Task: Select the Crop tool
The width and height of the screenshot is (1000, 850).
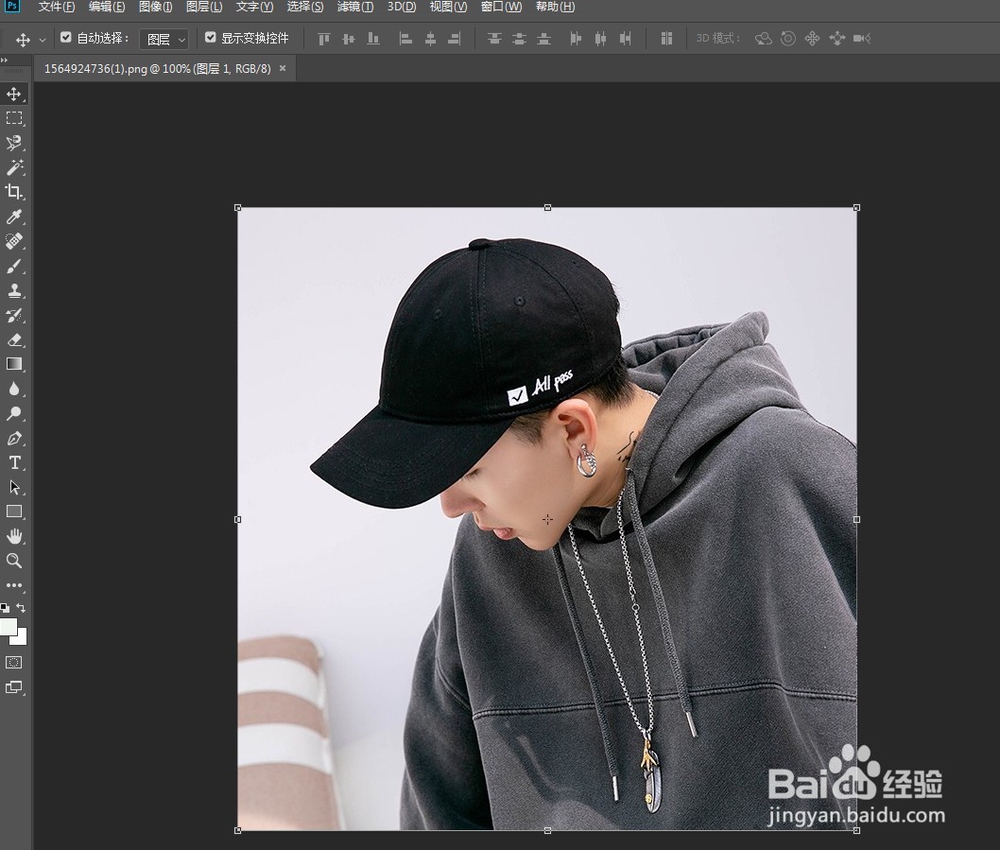Action: pos(14,192)
